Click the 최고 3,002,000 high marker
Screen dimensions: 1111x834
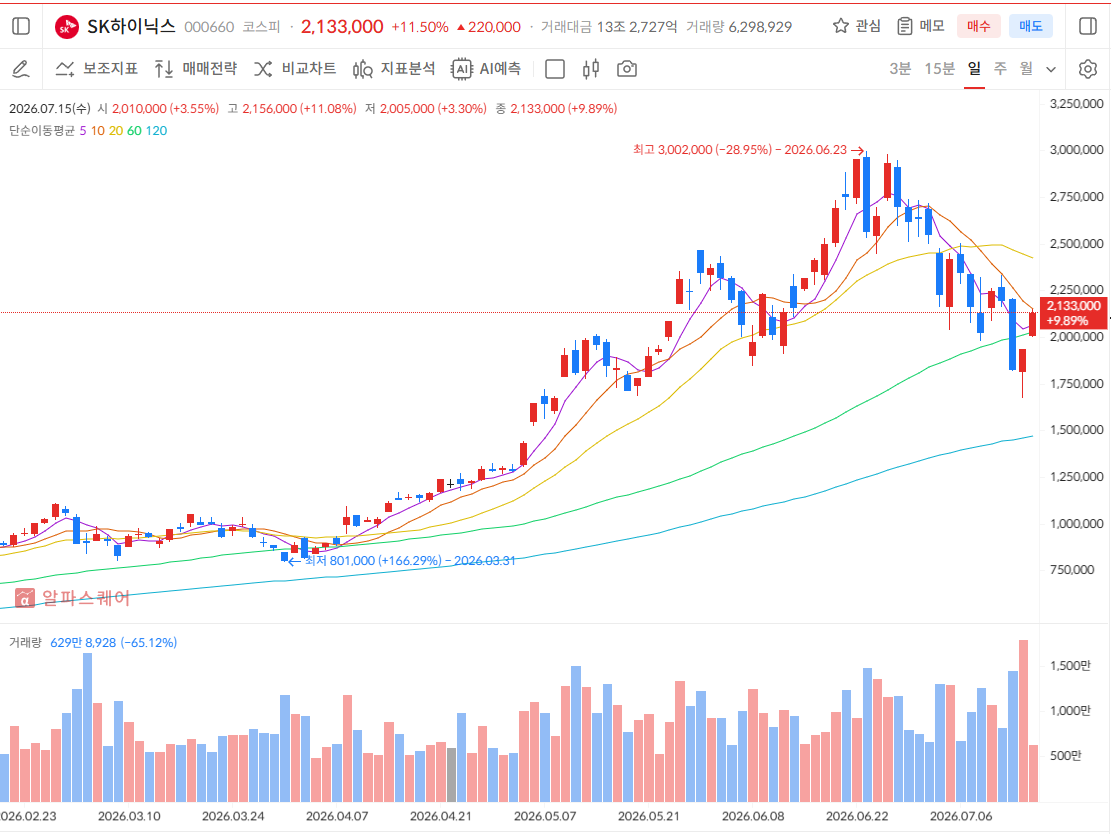point(748,150)
